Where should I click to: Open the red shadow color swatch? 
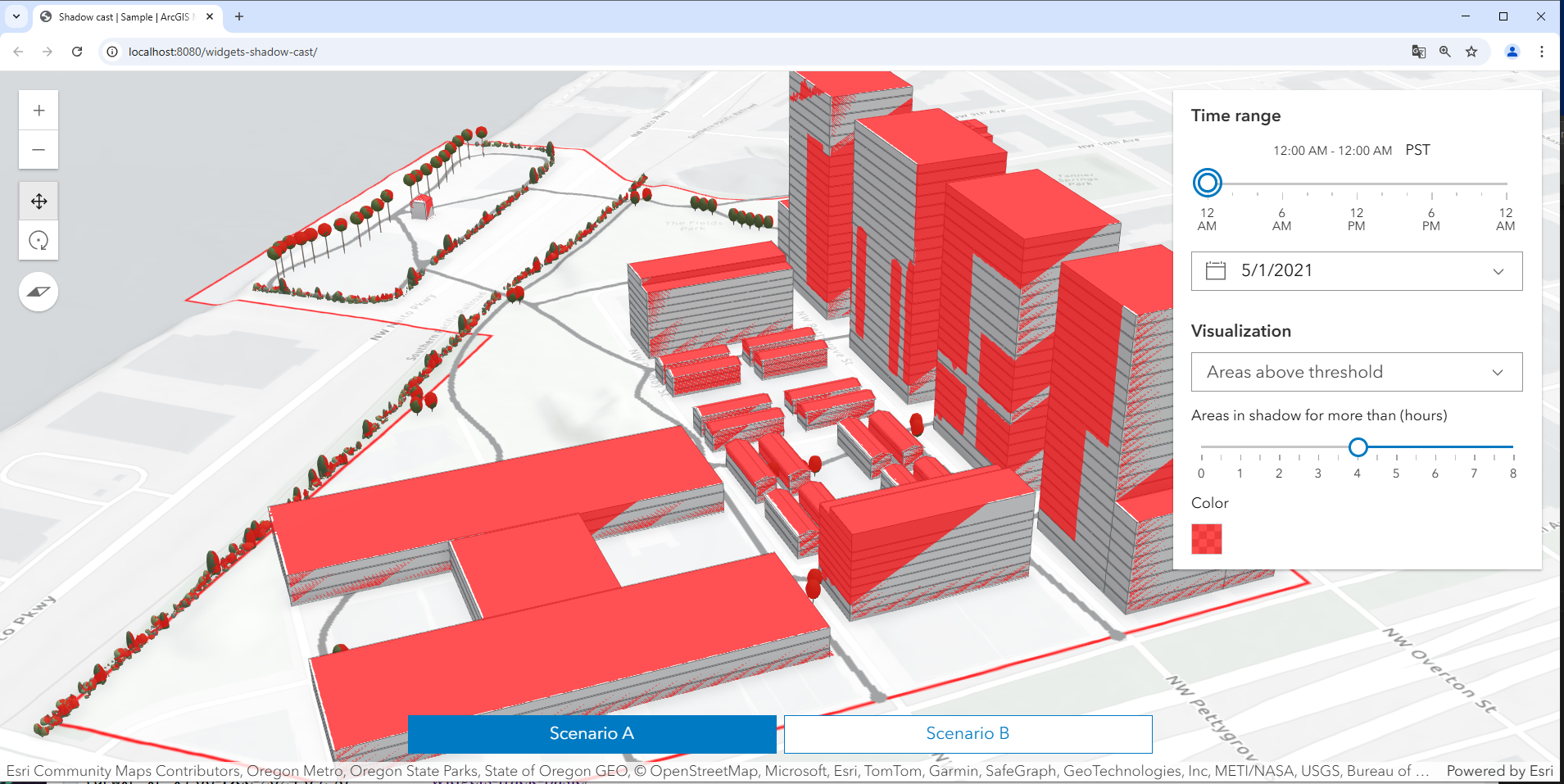point(1206,540)
